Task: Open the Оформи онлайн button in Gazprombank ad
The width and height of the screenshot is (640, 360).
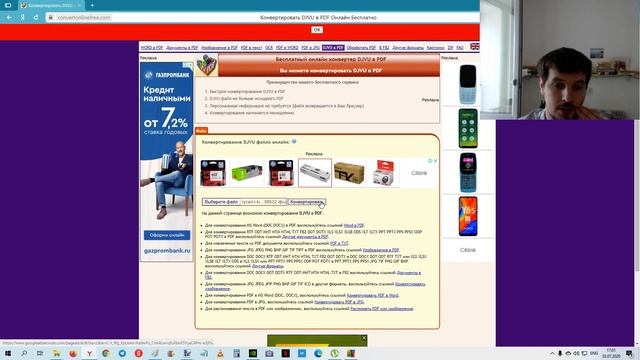Action: click(167, 235)
